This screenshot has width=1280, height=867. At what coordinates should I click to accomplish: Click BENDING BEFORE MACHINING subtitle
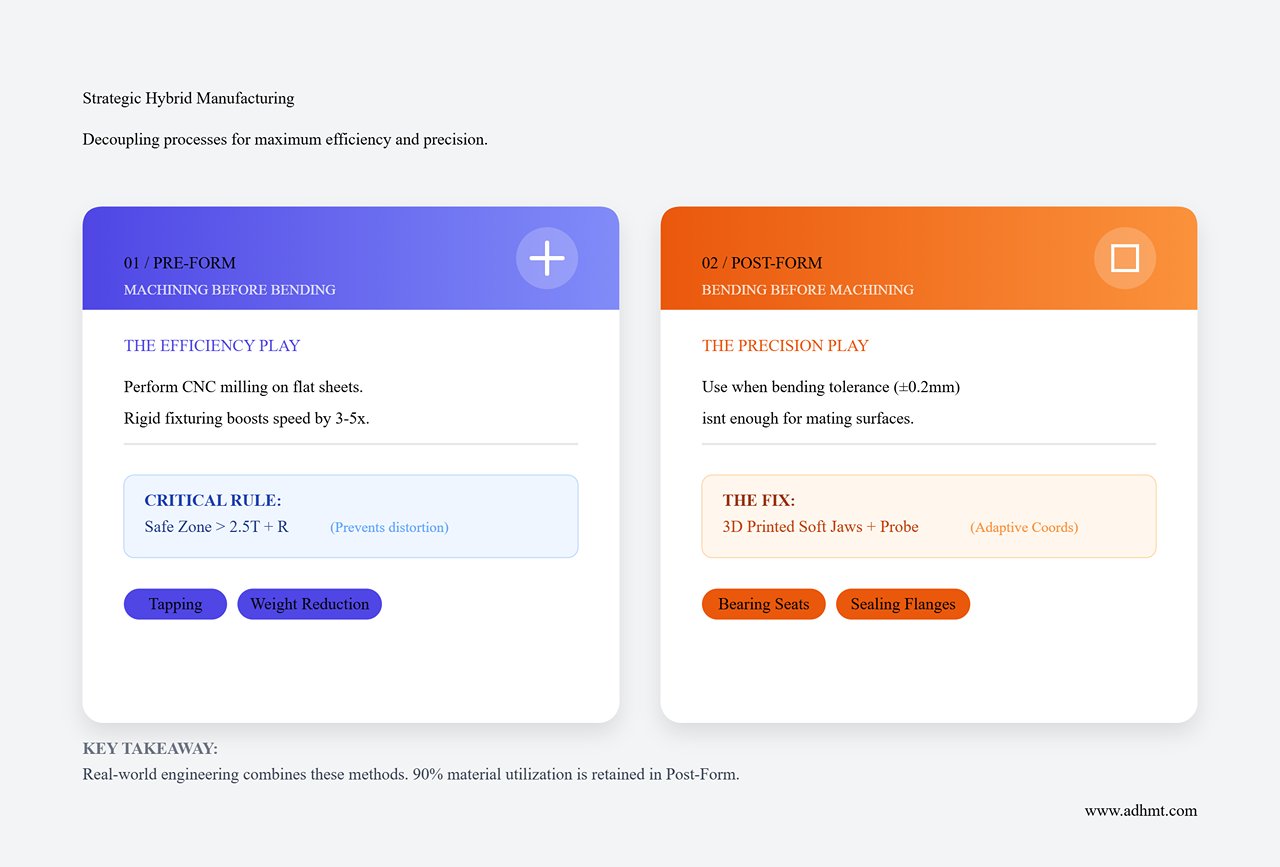coord(807,290)
